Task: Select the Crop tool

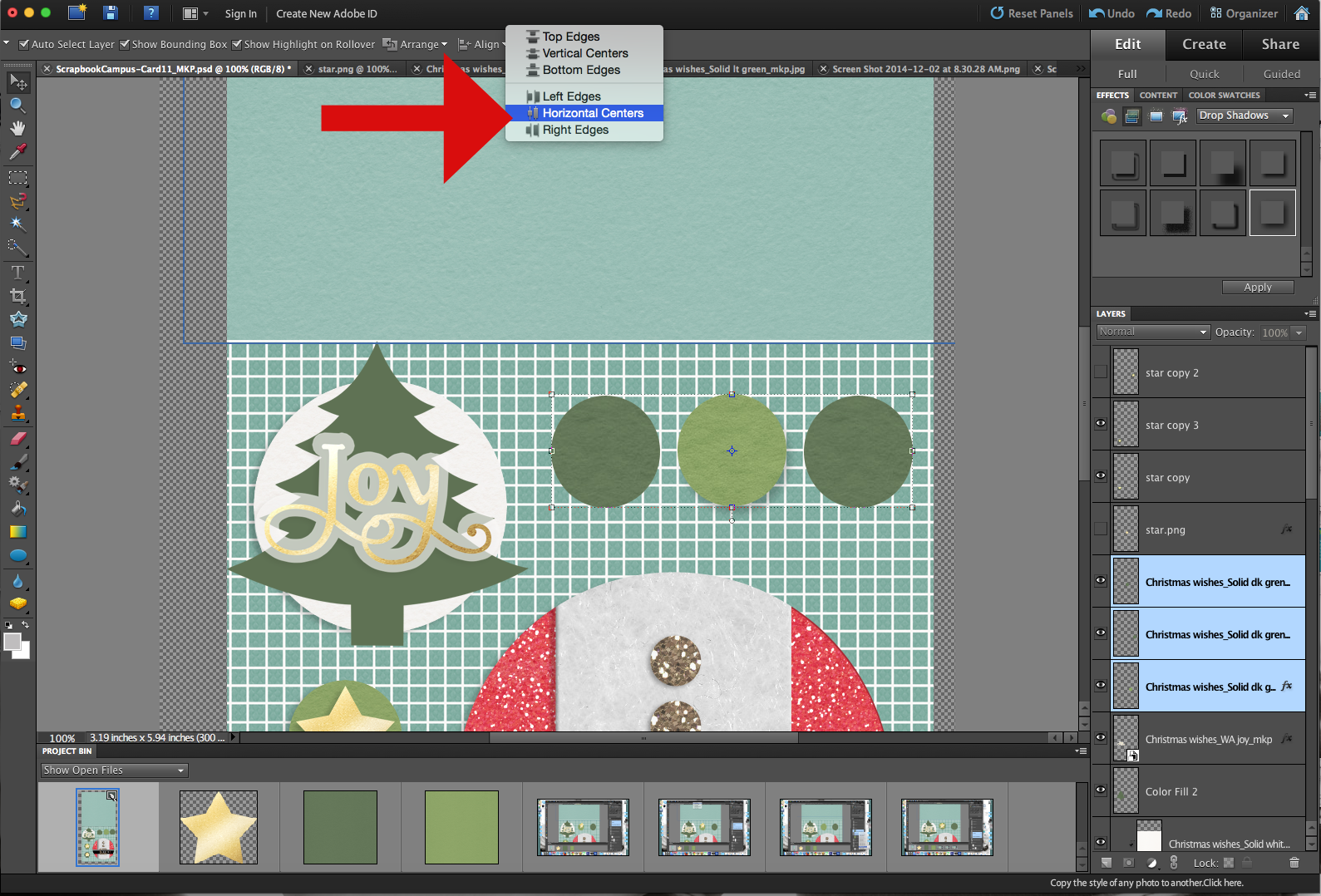Action: 17,296
